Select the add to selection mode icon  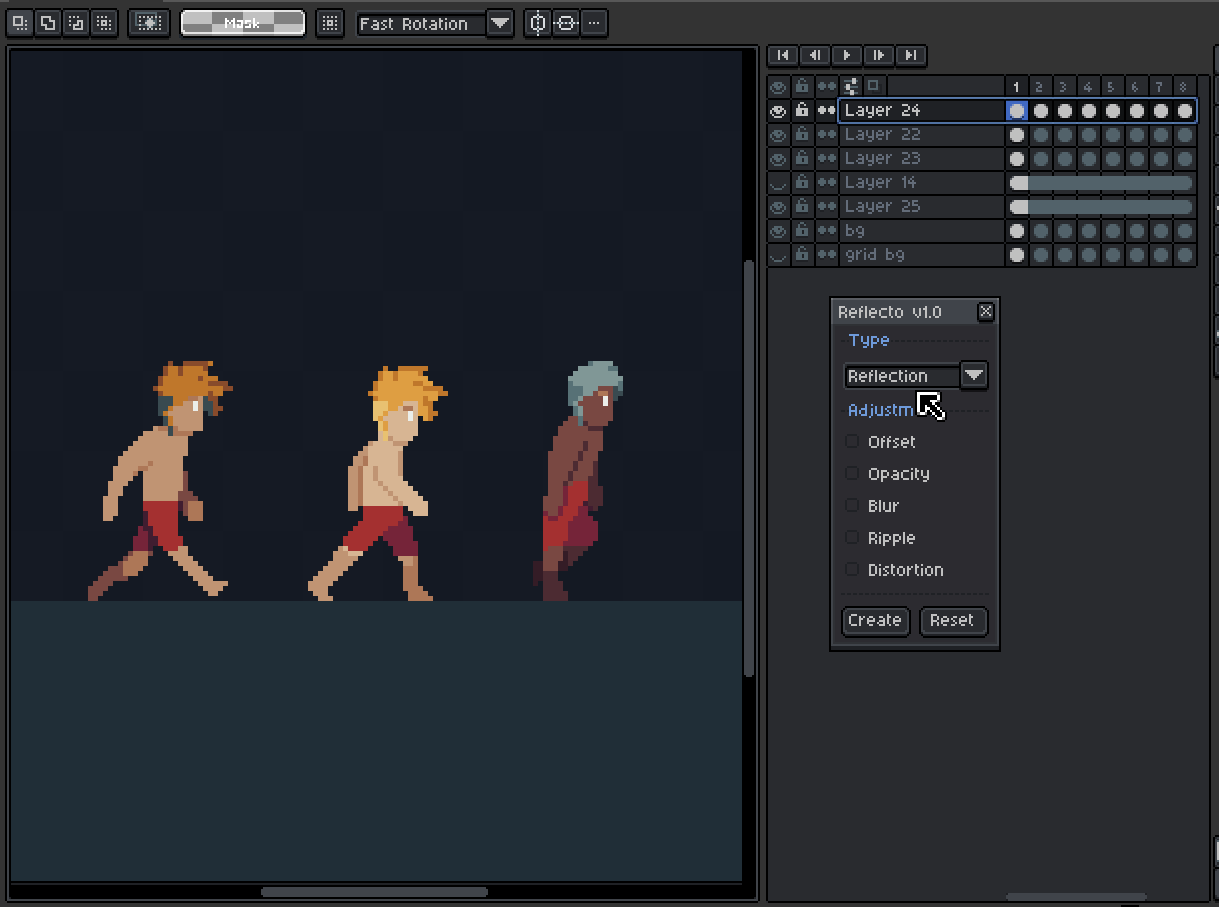(48, 23)
